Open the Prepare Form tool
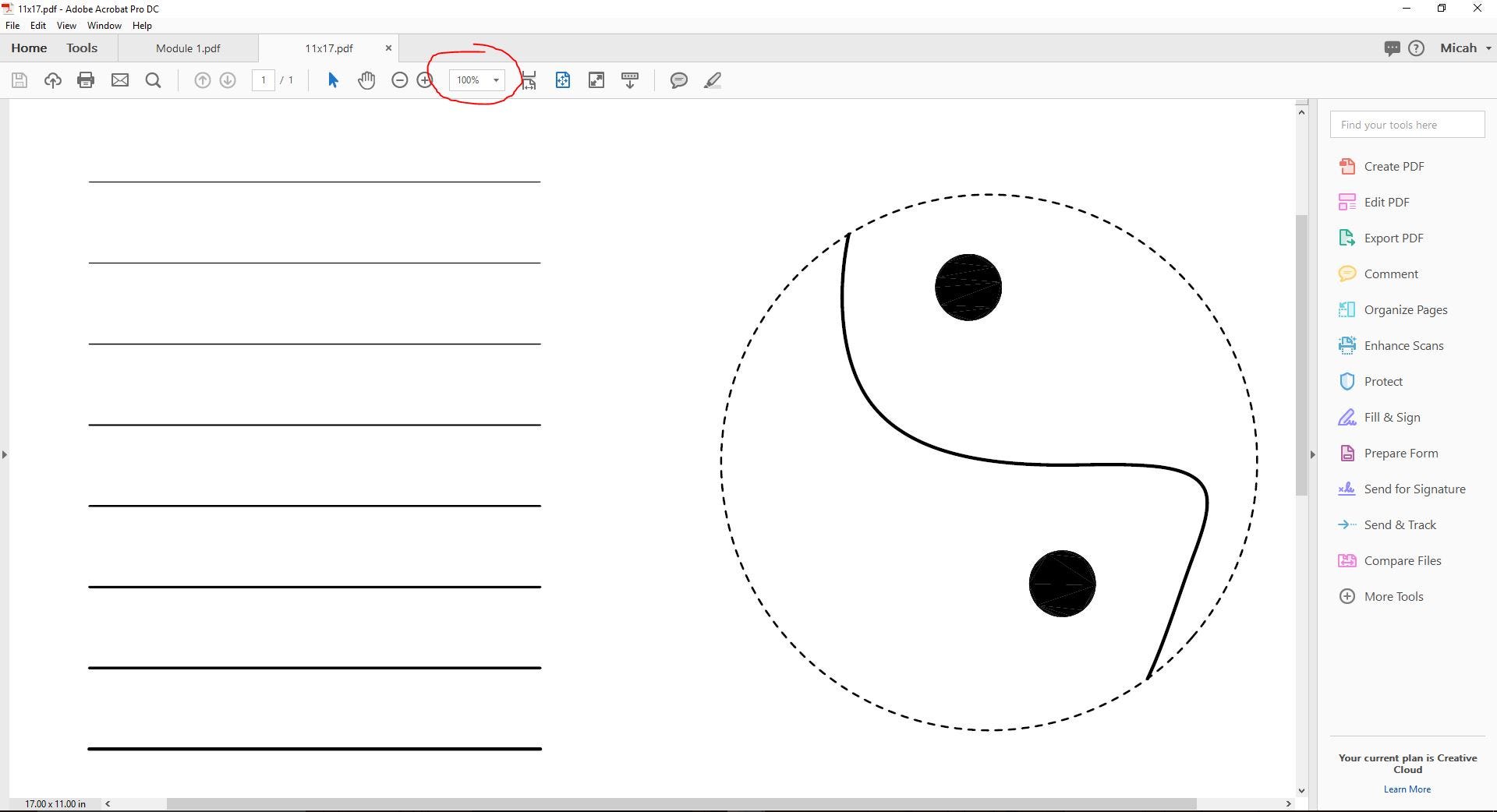 (1388, 454)
